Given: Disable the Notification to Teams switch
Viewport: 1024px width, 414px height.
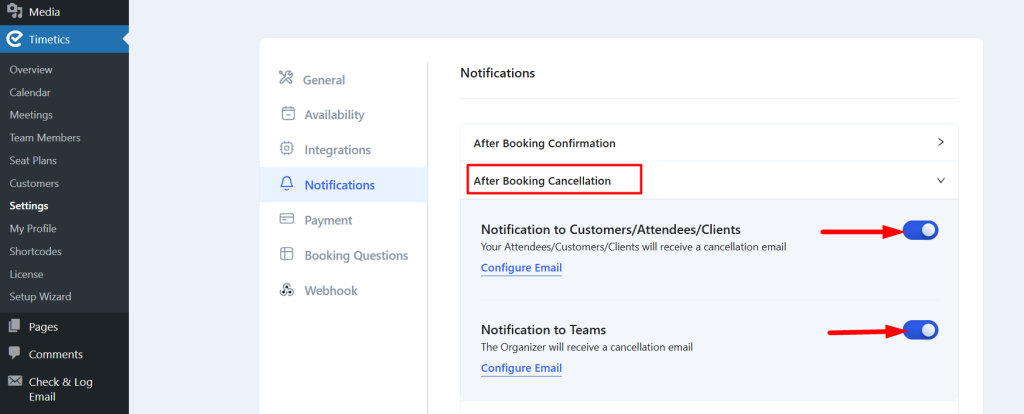Looking at the screenshot, I should [x=920, y=330].
